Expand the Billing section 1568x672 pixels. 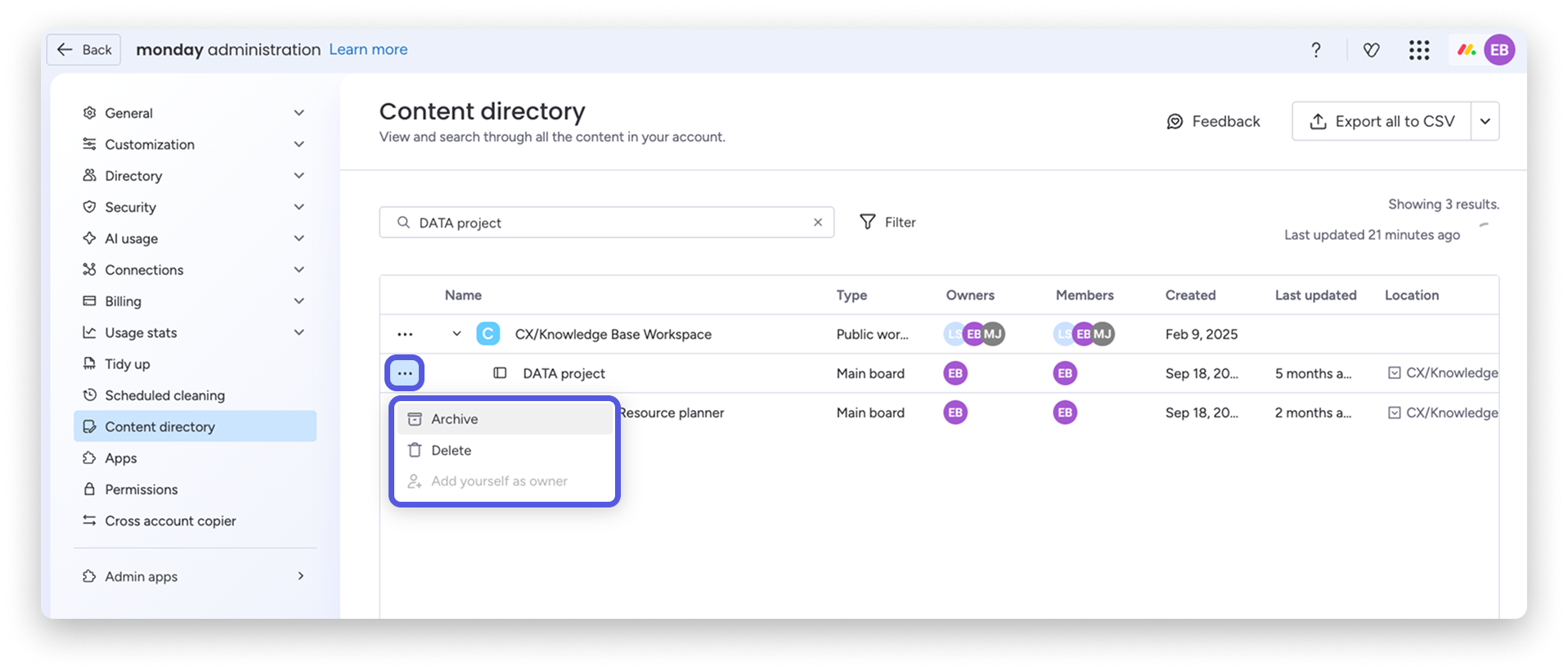[299, 301]
